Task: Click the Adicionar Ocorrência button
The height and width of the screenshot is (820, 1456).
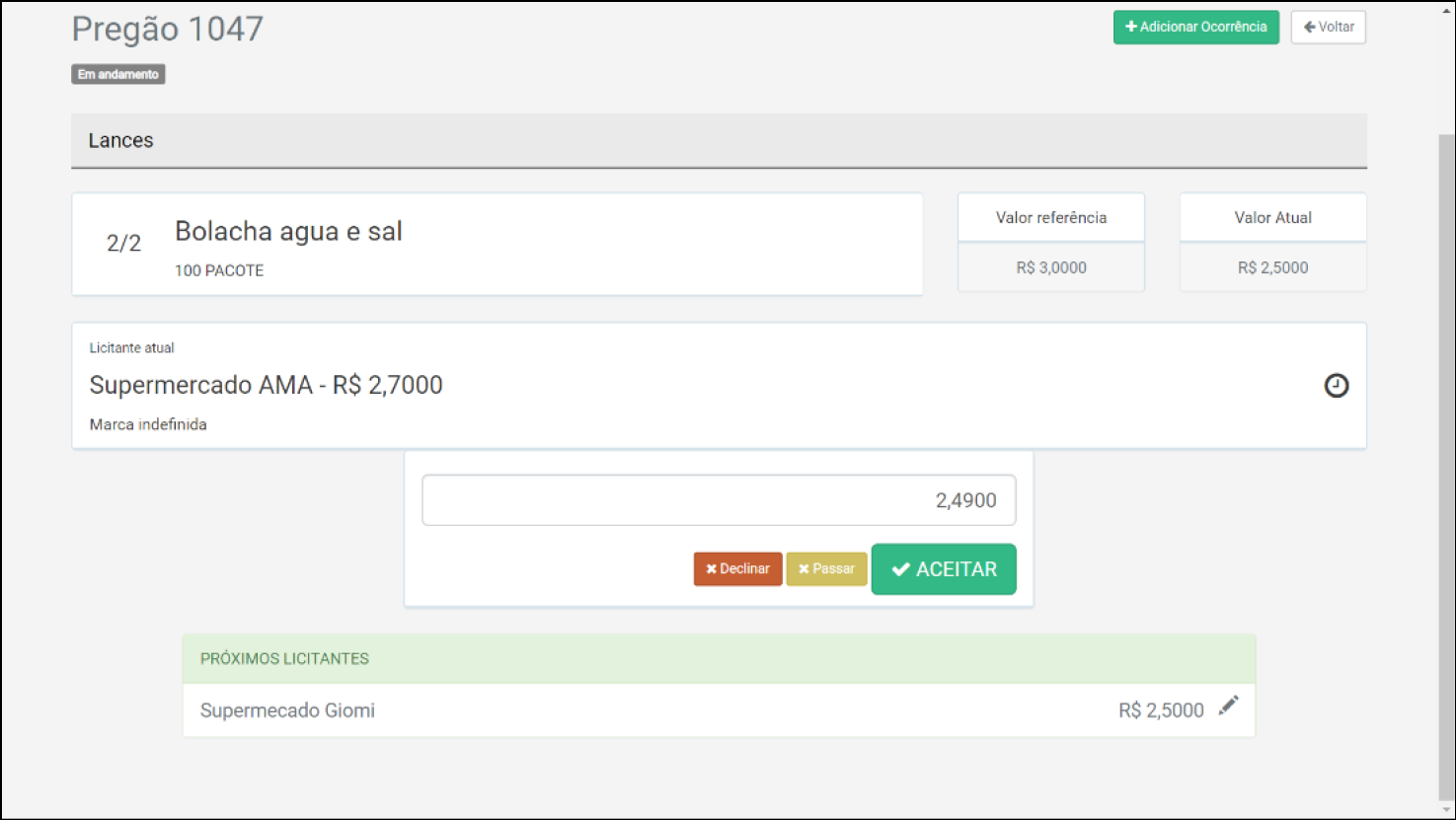Action: (1195, 28)
